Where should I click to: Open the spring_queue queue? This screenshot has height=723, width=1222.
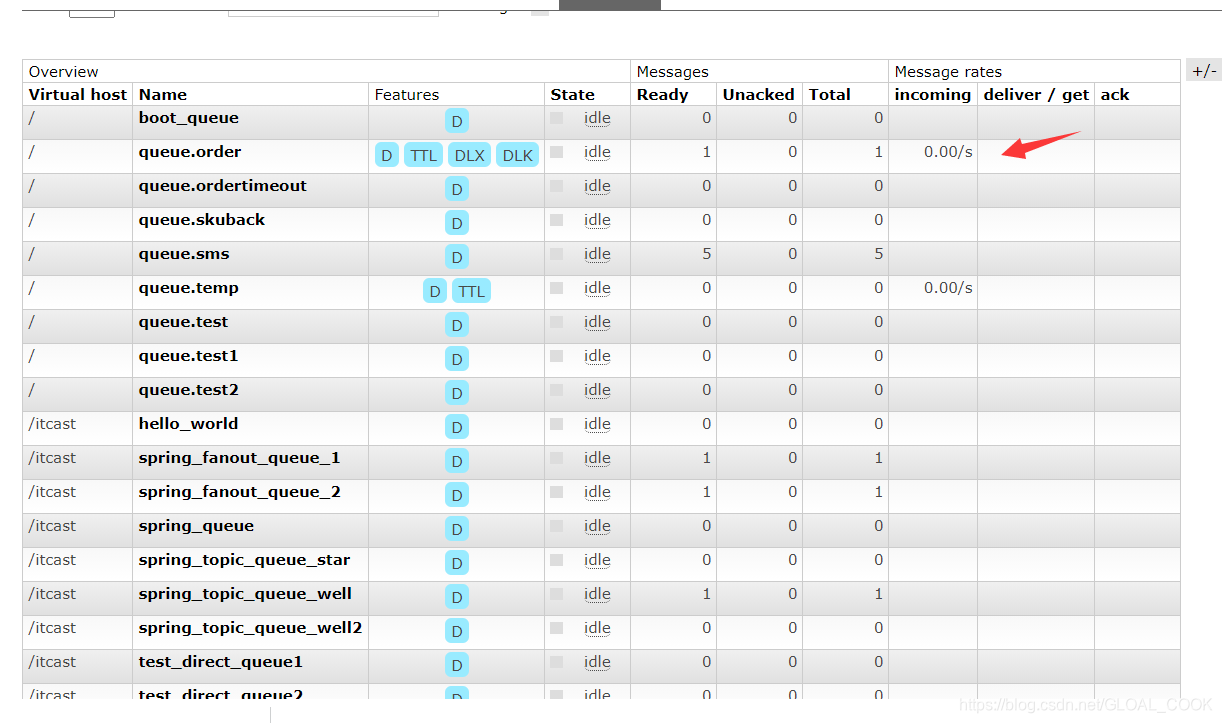[197, 526]
